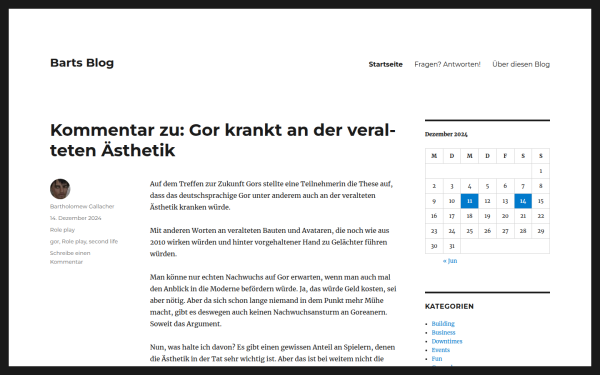Open the gor tag link
Viewport: 600px width, 375px height.
[54, 242]
